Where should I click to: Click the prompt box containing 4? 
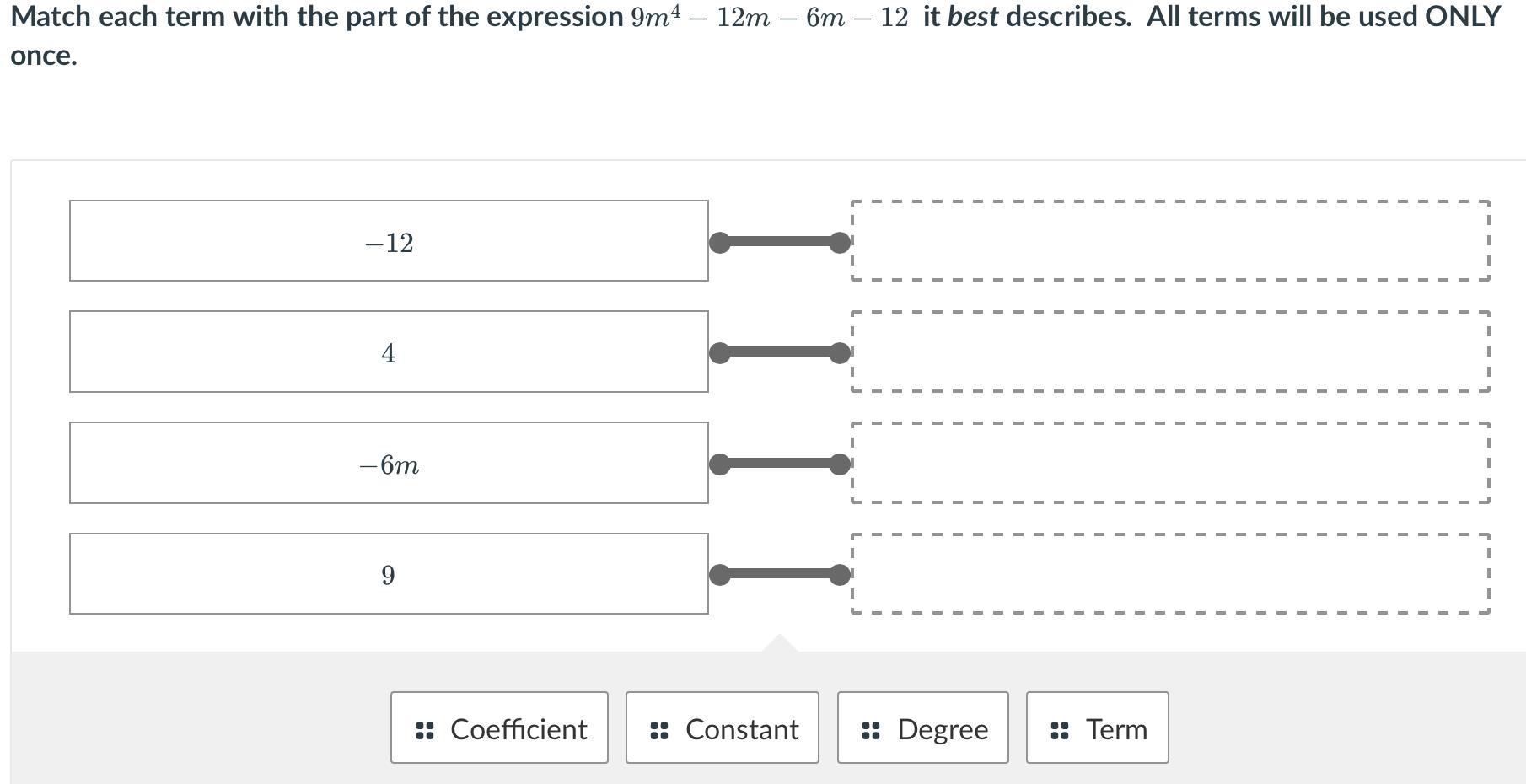tap(389, 352)
